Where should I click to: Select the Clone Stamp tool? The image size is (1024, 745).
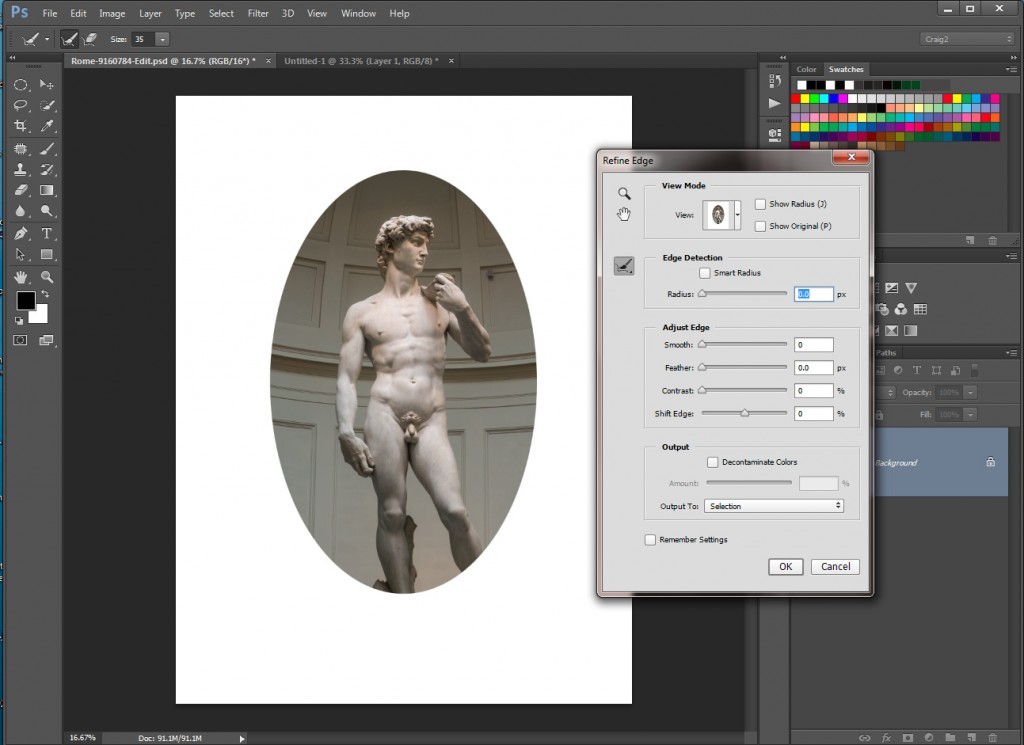point(21,170)
